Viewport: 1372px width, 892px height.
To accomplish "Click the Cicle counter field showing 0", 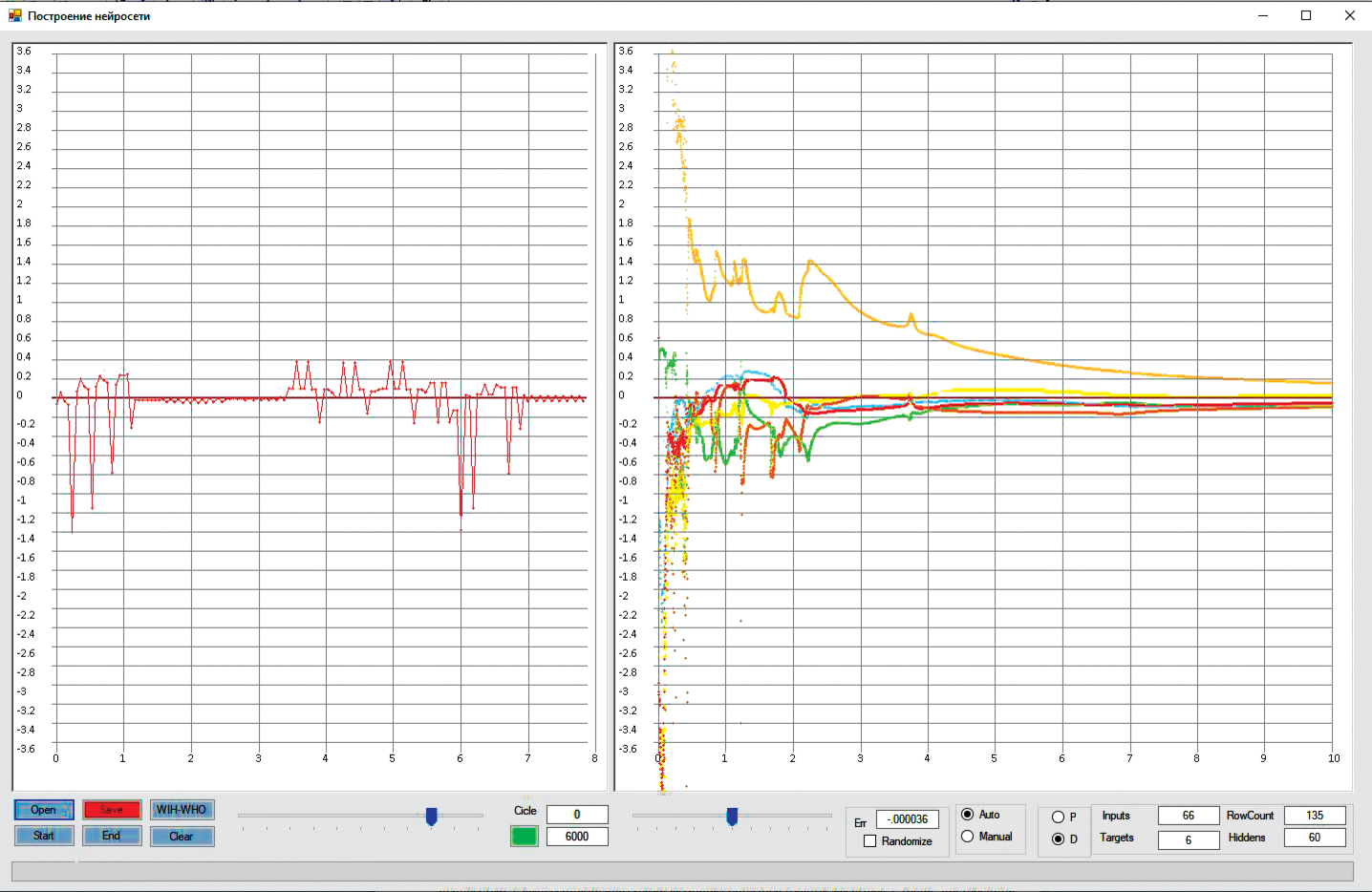I will pyautogui.click(x=577, y=815).
